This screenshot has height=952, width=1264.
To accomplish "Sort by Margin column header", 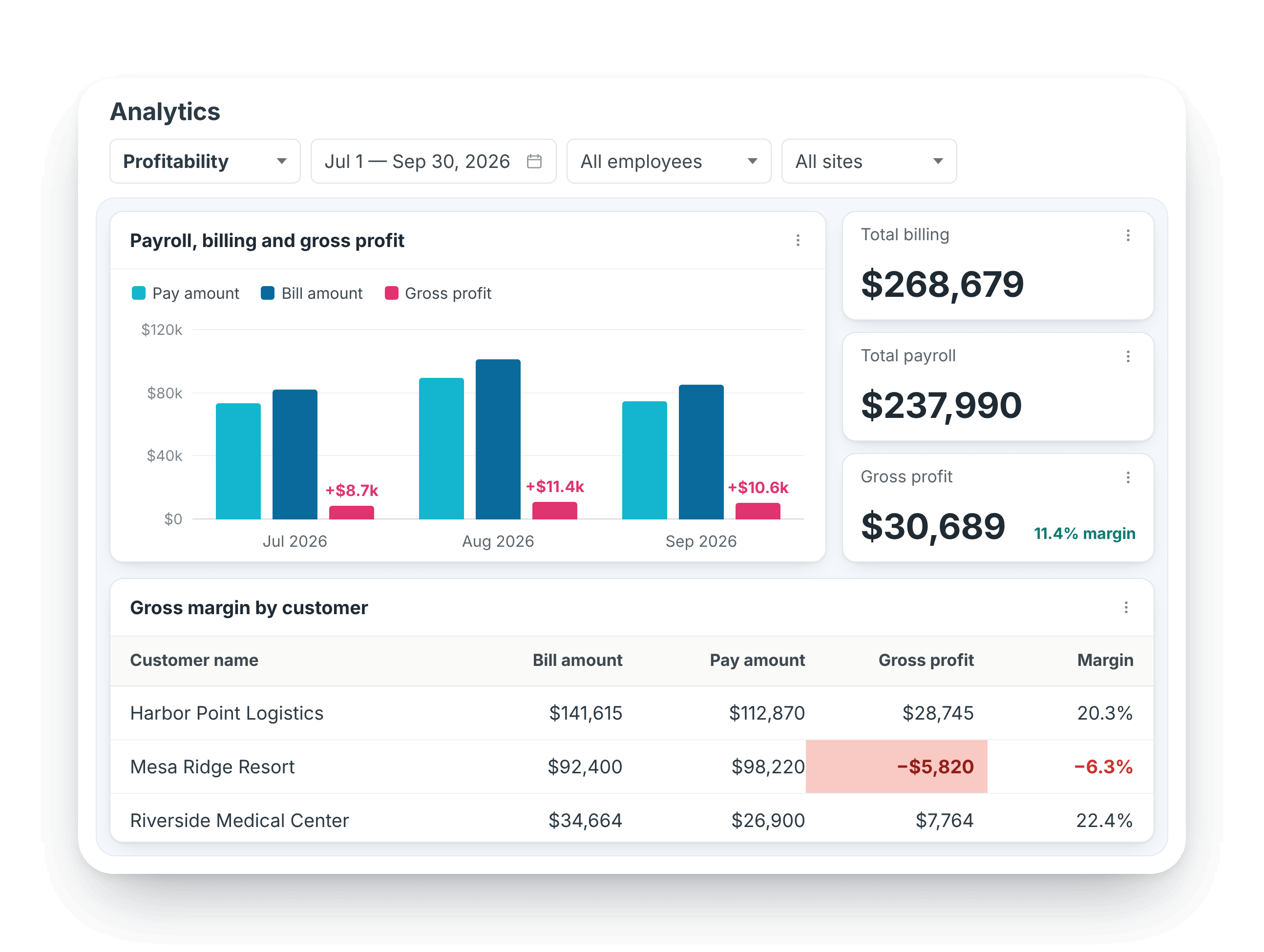I will (1105, 660).
